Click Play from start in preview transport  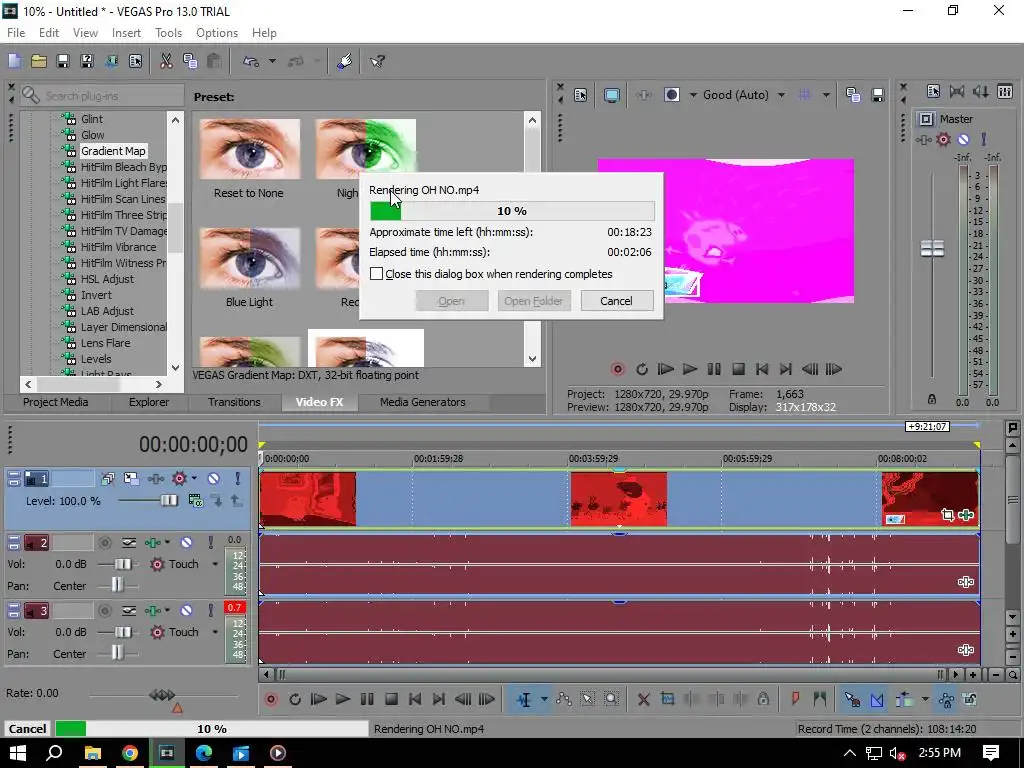coord(665,369)
